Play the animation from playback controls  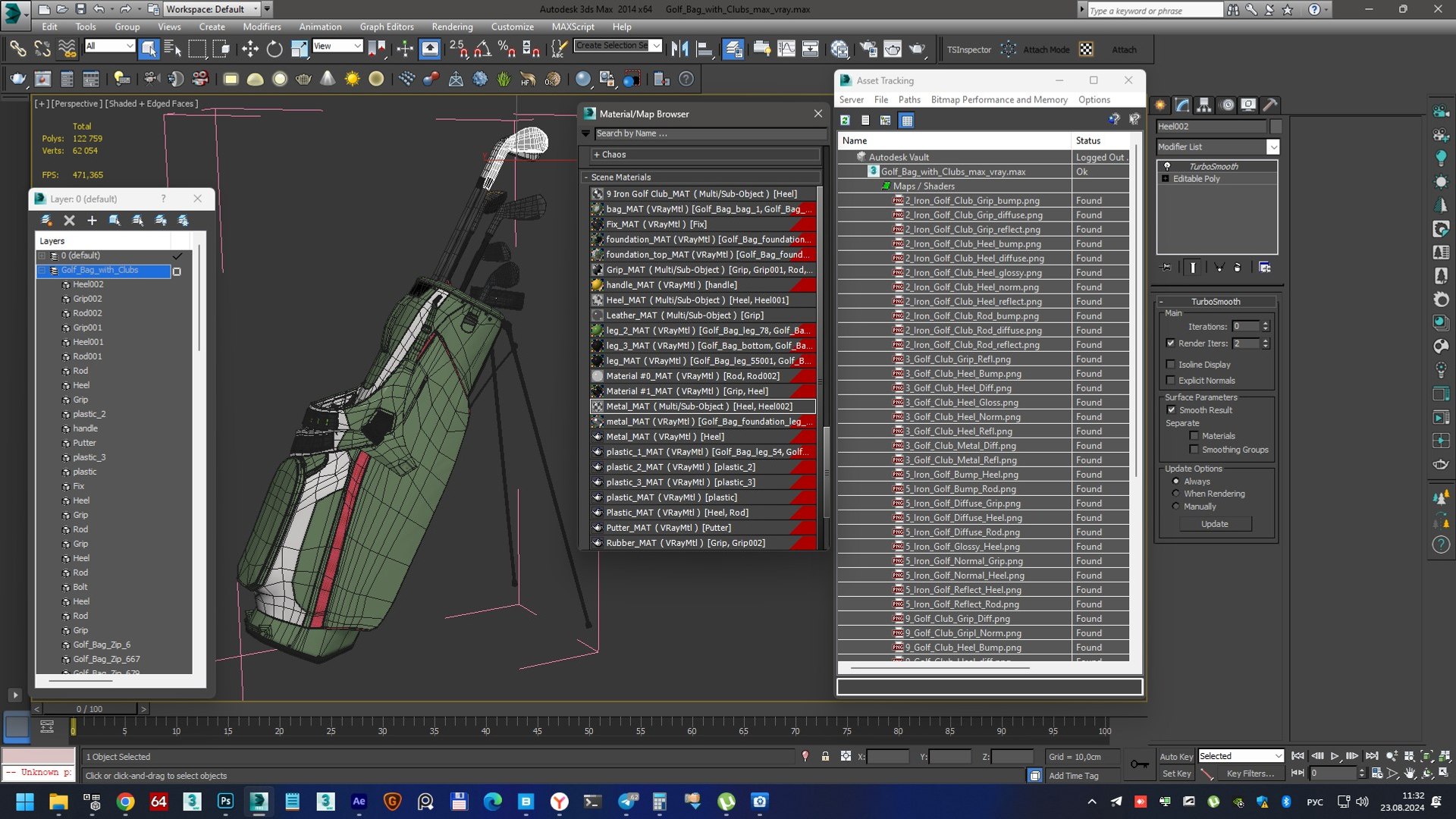click(1335, 756)
